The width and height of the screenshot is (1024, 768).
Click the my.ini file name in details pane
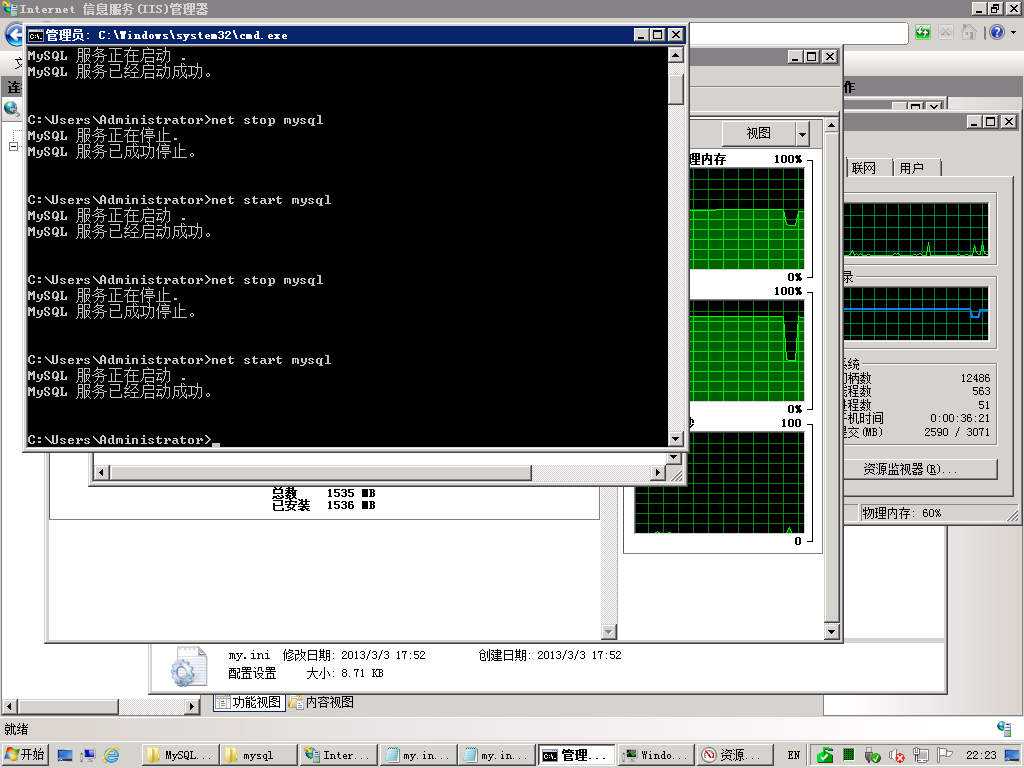coord(249,655)
